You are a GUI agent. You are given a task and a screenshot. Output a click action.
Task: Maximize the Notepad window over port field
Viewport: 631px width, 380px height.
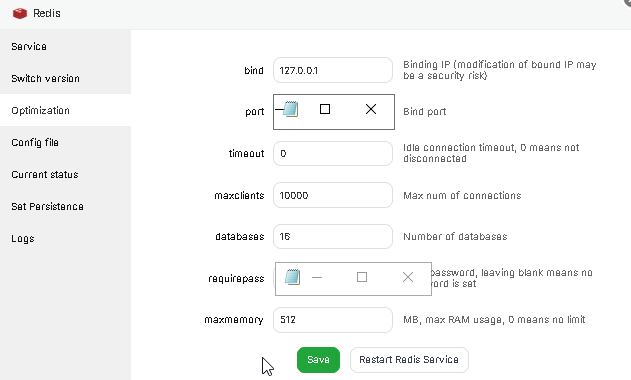tap(325, 109)
